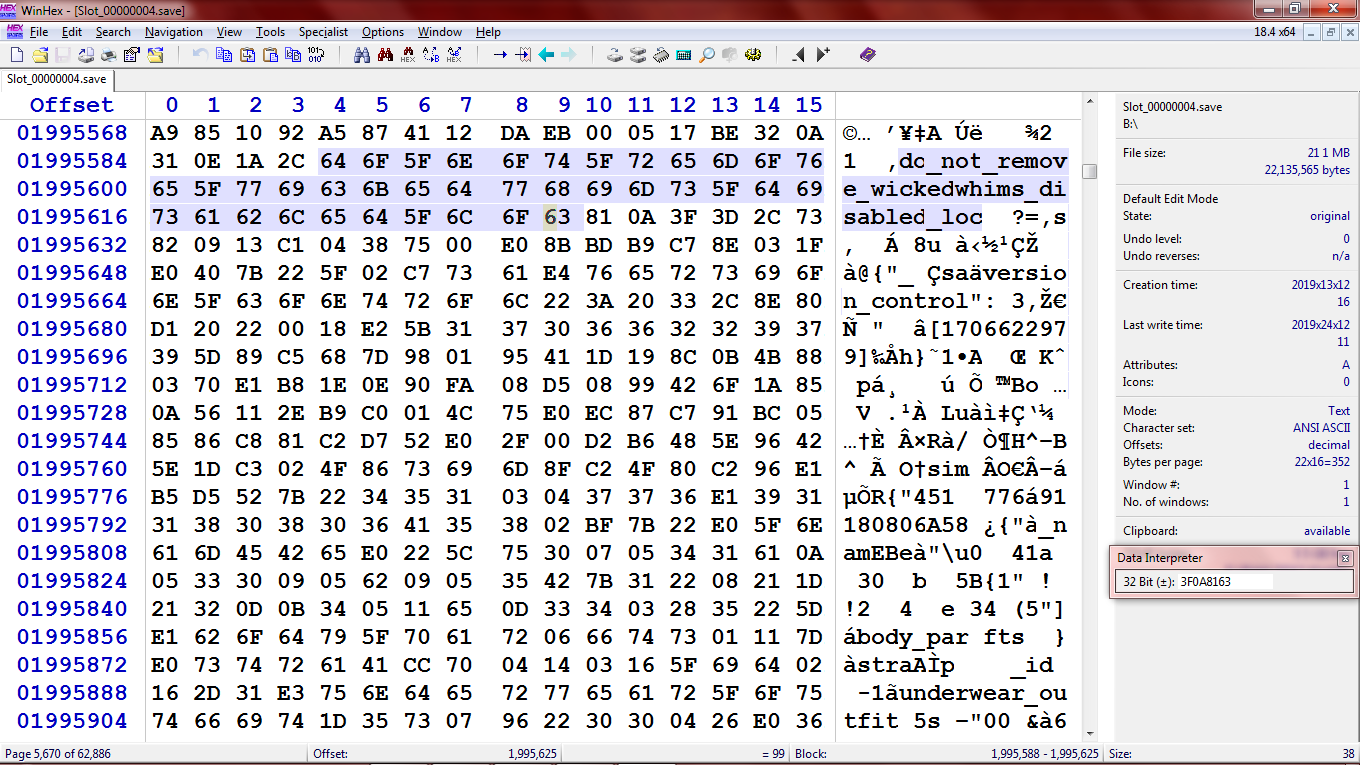This screenshot has width=1360, height=765.
Task: Click the Clone Disk toolbar icon
Action: [638, 55]
